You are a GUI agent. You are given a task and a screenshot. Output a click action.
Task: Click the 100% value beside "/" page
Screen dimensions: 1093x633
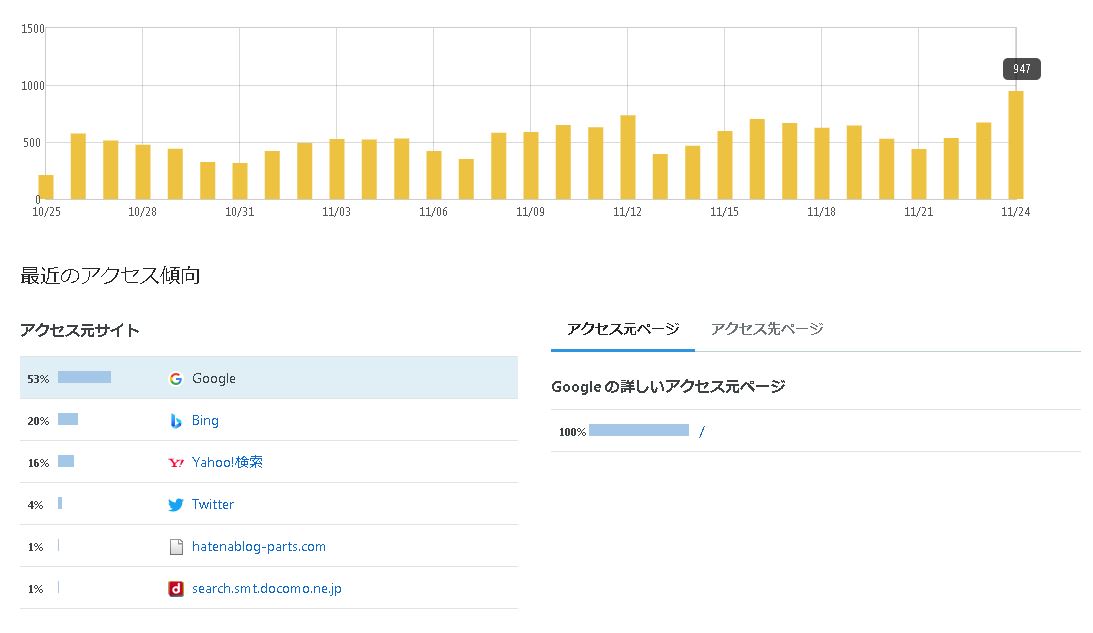pyautogui.click(x=572, y=432)
